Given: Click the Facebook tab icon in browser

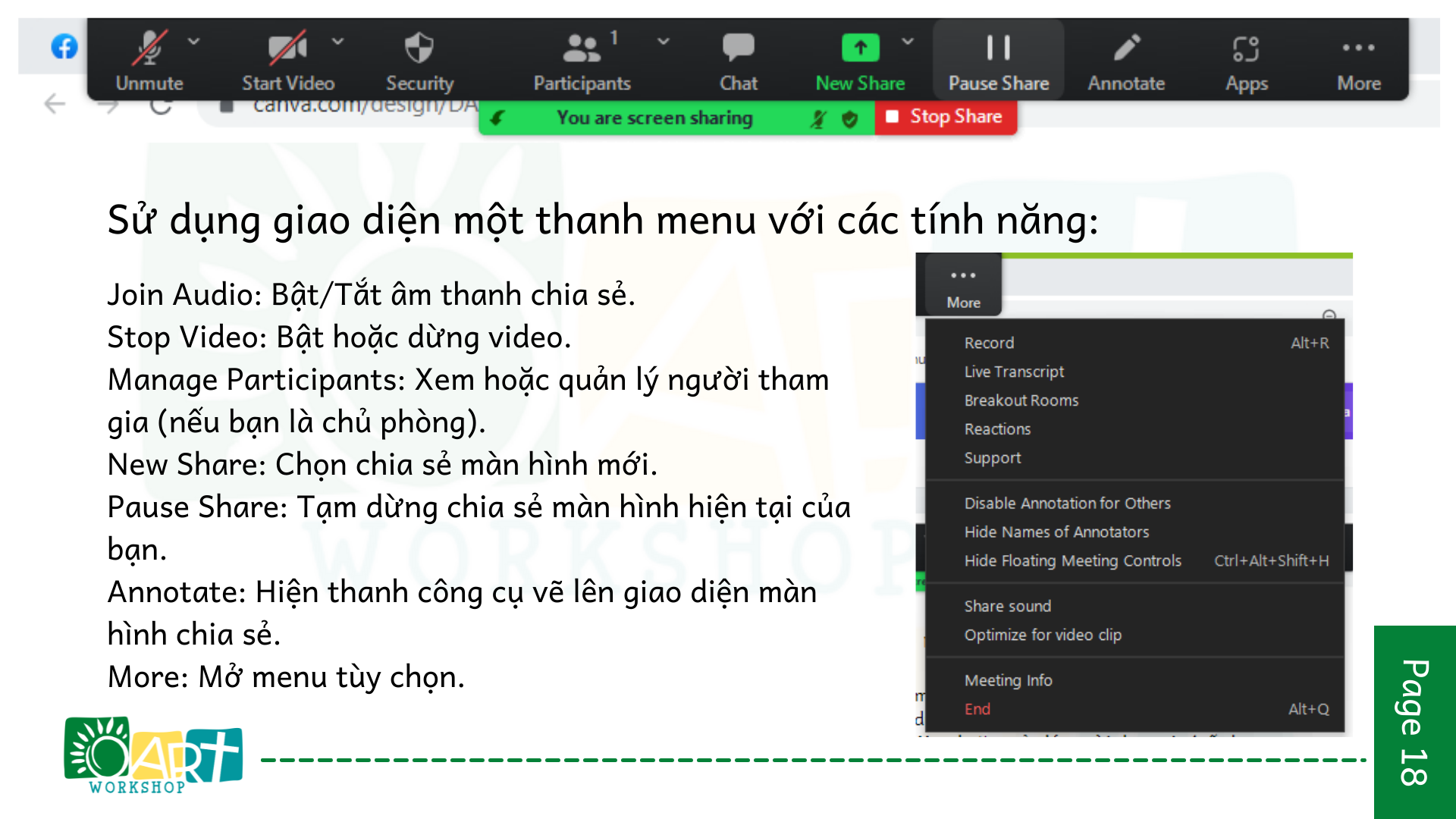Looking at the screenshot, I should click(64, 47).
